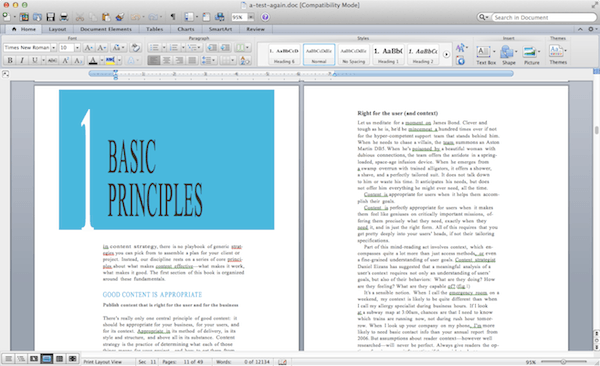Click the vertical scrollbar thumb
This screenshot has width=600, height=366.
click(x=596, y=130)
